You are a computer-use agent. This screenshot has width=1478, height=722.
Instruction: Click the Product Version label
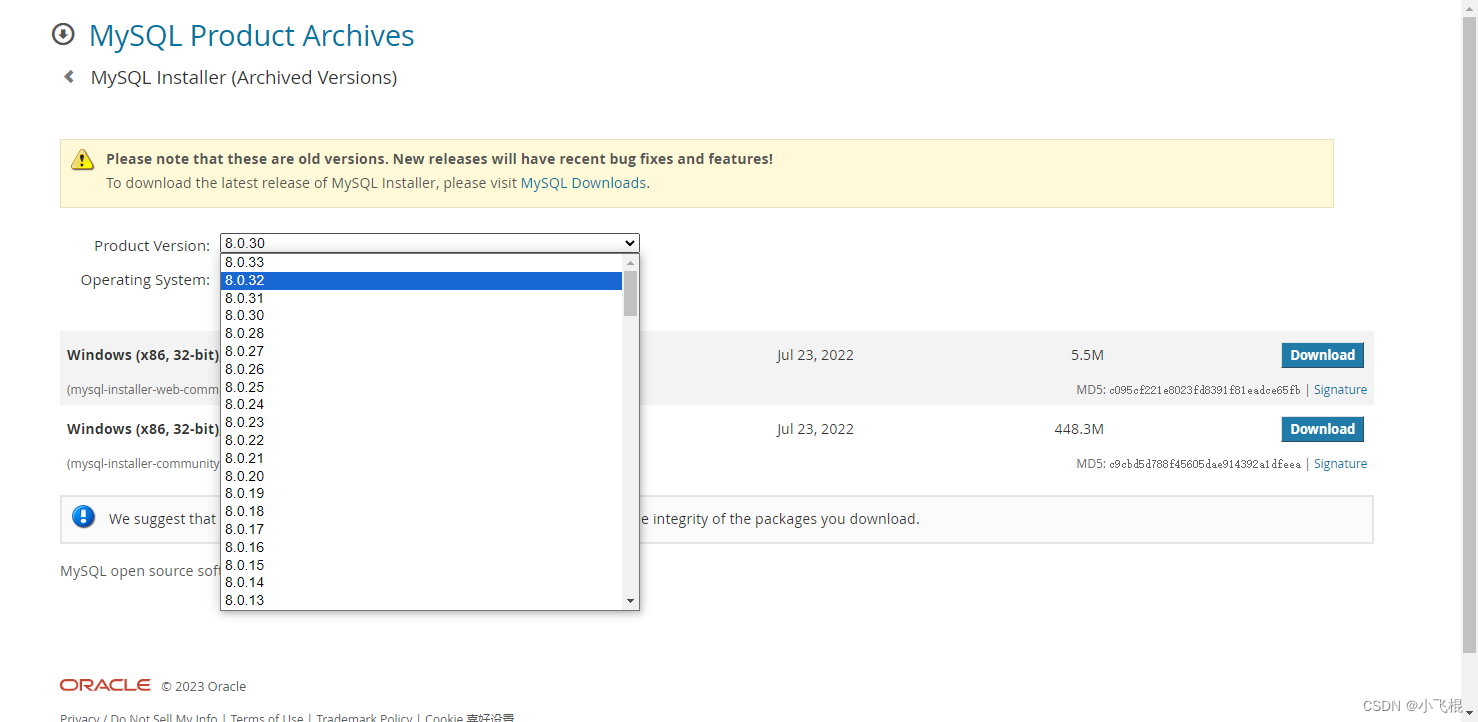[x=152, y=245]
